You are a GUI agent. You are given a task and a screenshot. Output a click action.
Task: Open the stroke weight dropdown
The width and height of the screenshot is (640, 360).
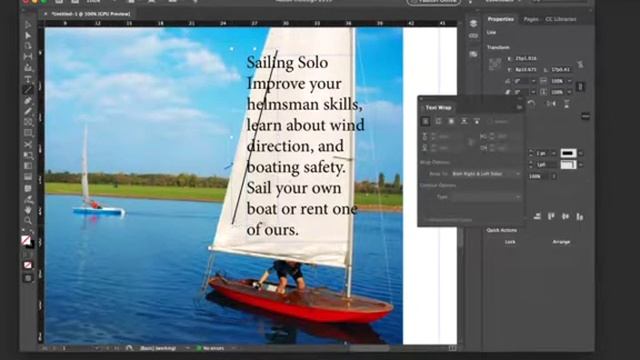pos(554,153)
